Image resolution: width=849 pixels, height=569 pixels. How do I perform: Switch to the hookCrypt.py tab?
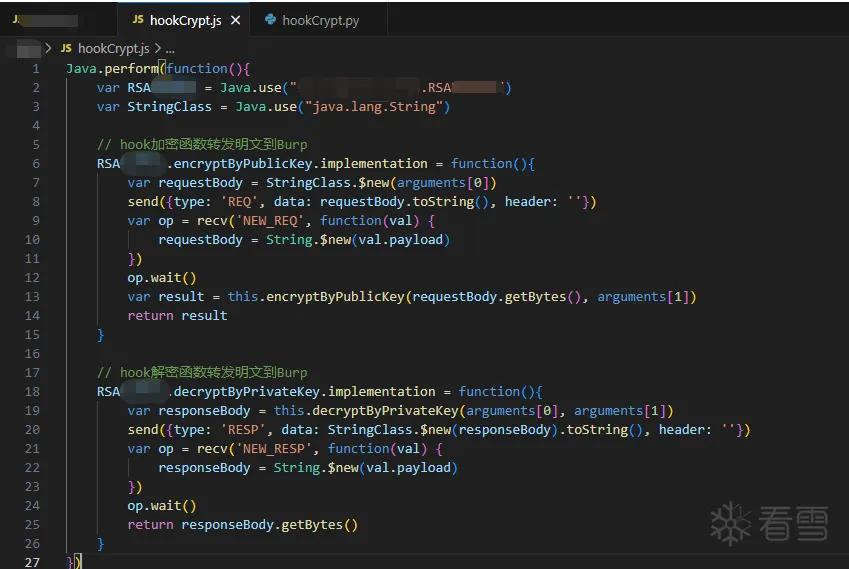click(312, 21)
